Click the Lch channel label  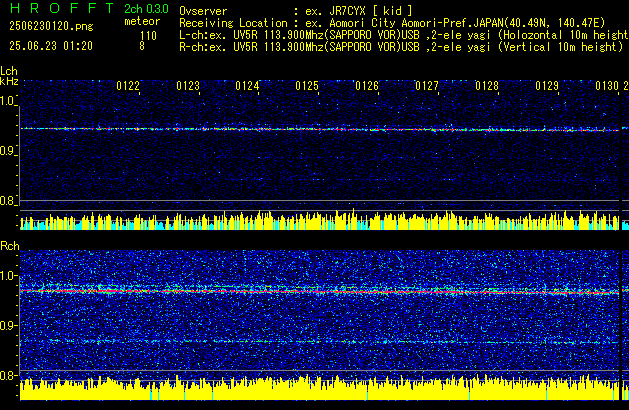pos(9,71)
